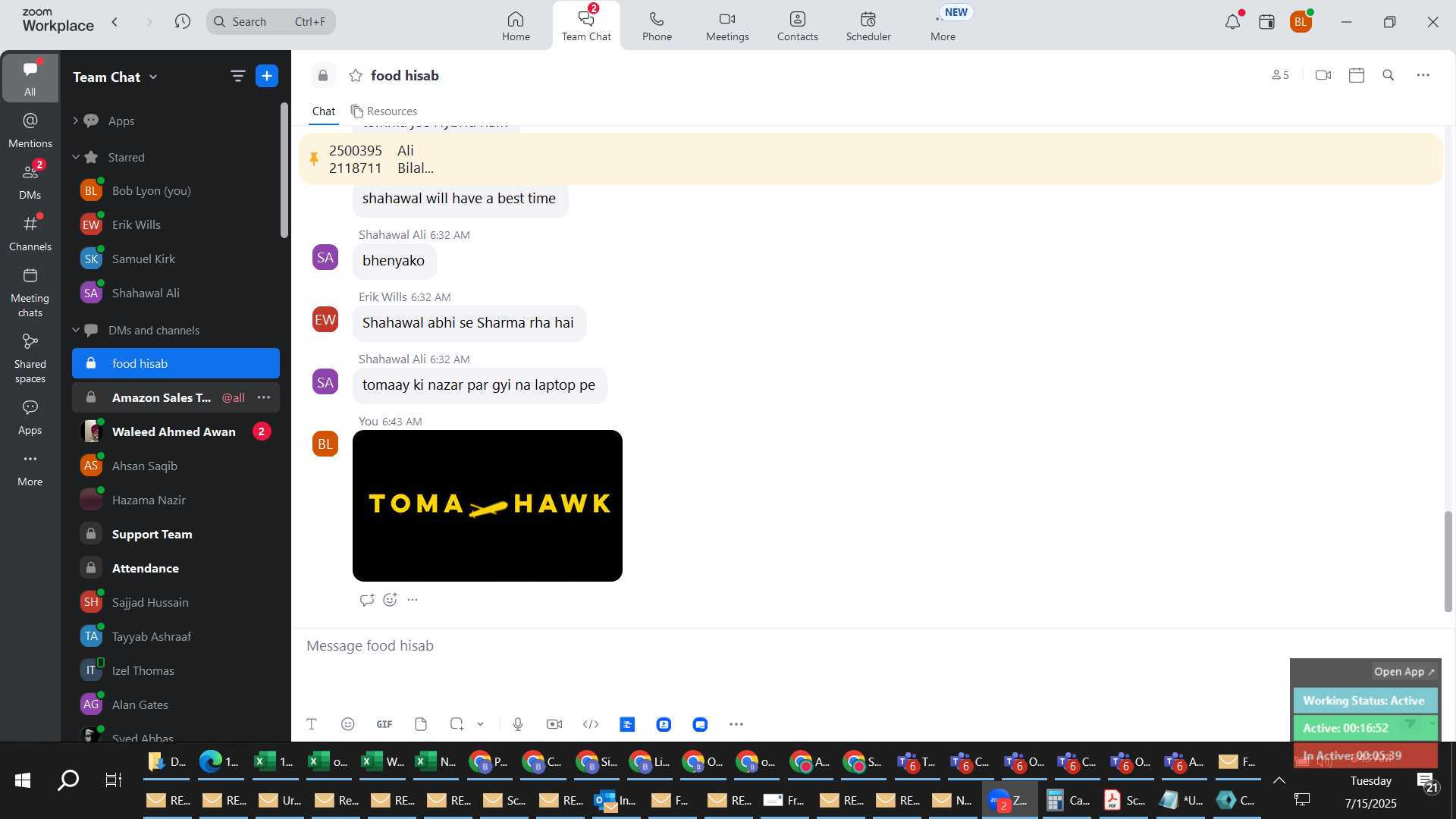
Task: Click ellipsis on Amazon Sales channel row
Action: point(264,397)
